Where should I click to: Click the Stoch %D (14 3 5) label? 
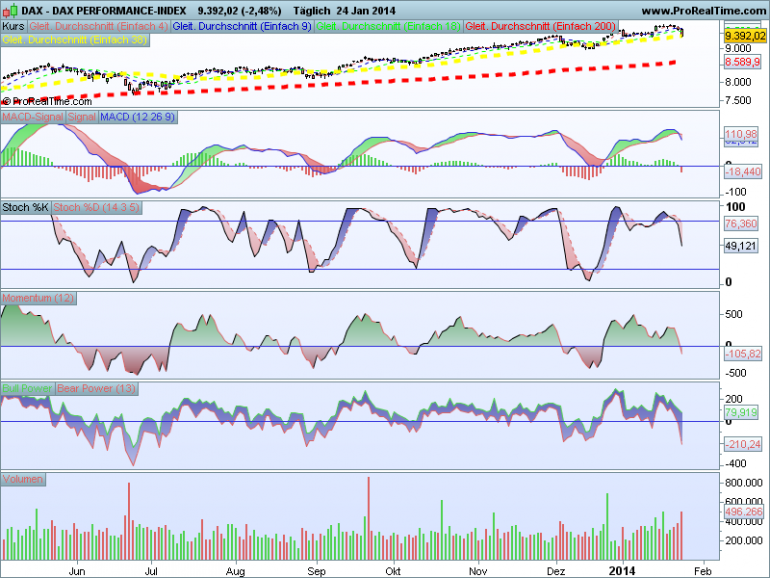[96, 207]
